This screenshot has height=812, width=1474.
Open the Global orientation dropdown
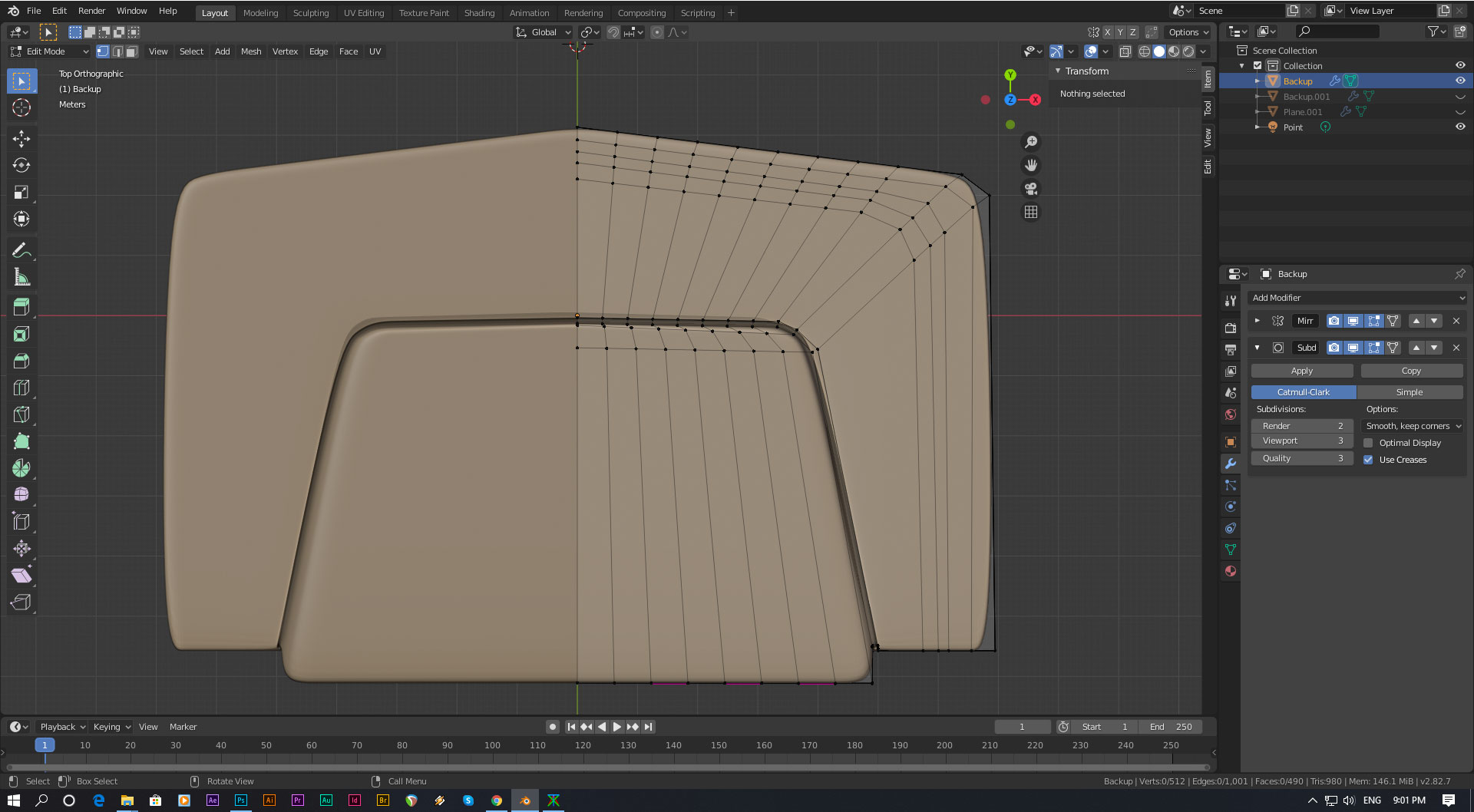pyautogui.click(x=544, y=32)
